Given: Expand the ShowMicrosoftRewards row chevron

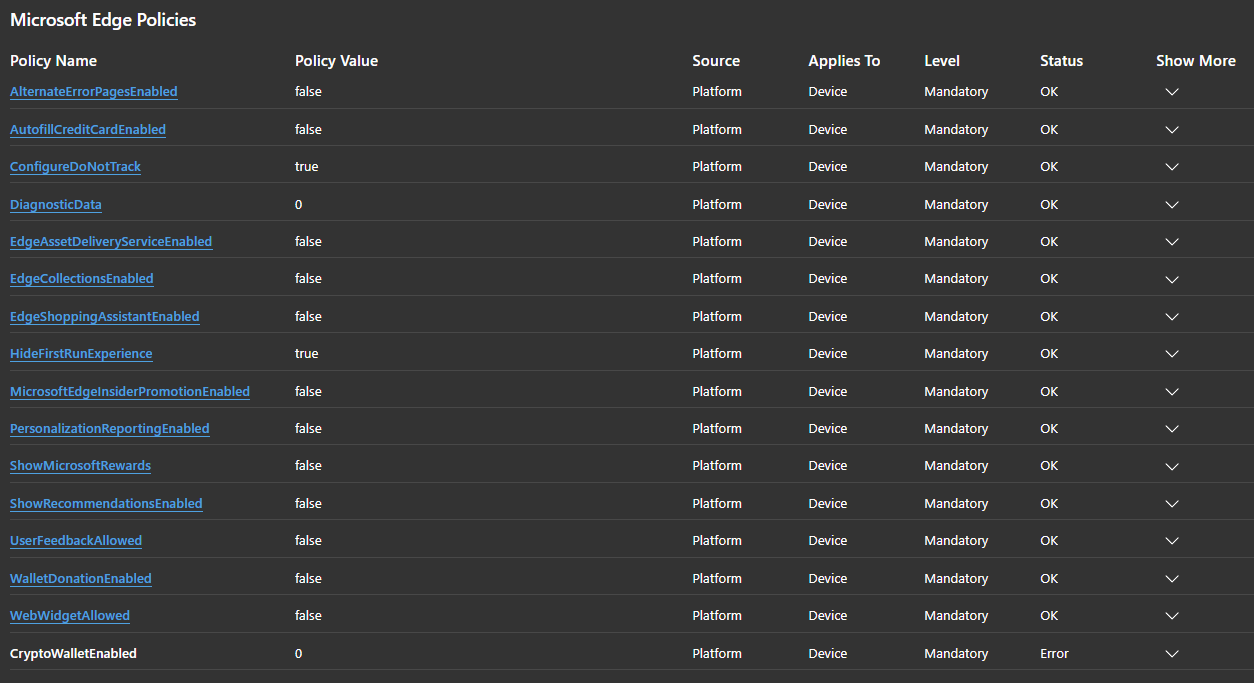Looking at the screenshot, I should tap(1172, 466).
